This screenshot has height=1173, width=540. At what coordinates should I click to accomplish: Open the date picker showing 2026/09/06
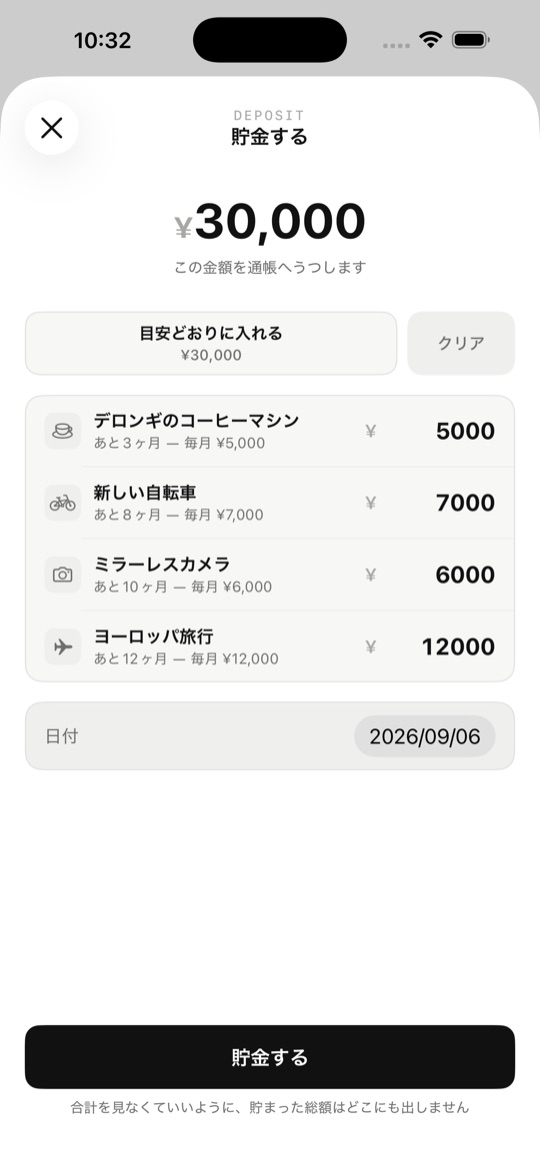pos(425,736)
